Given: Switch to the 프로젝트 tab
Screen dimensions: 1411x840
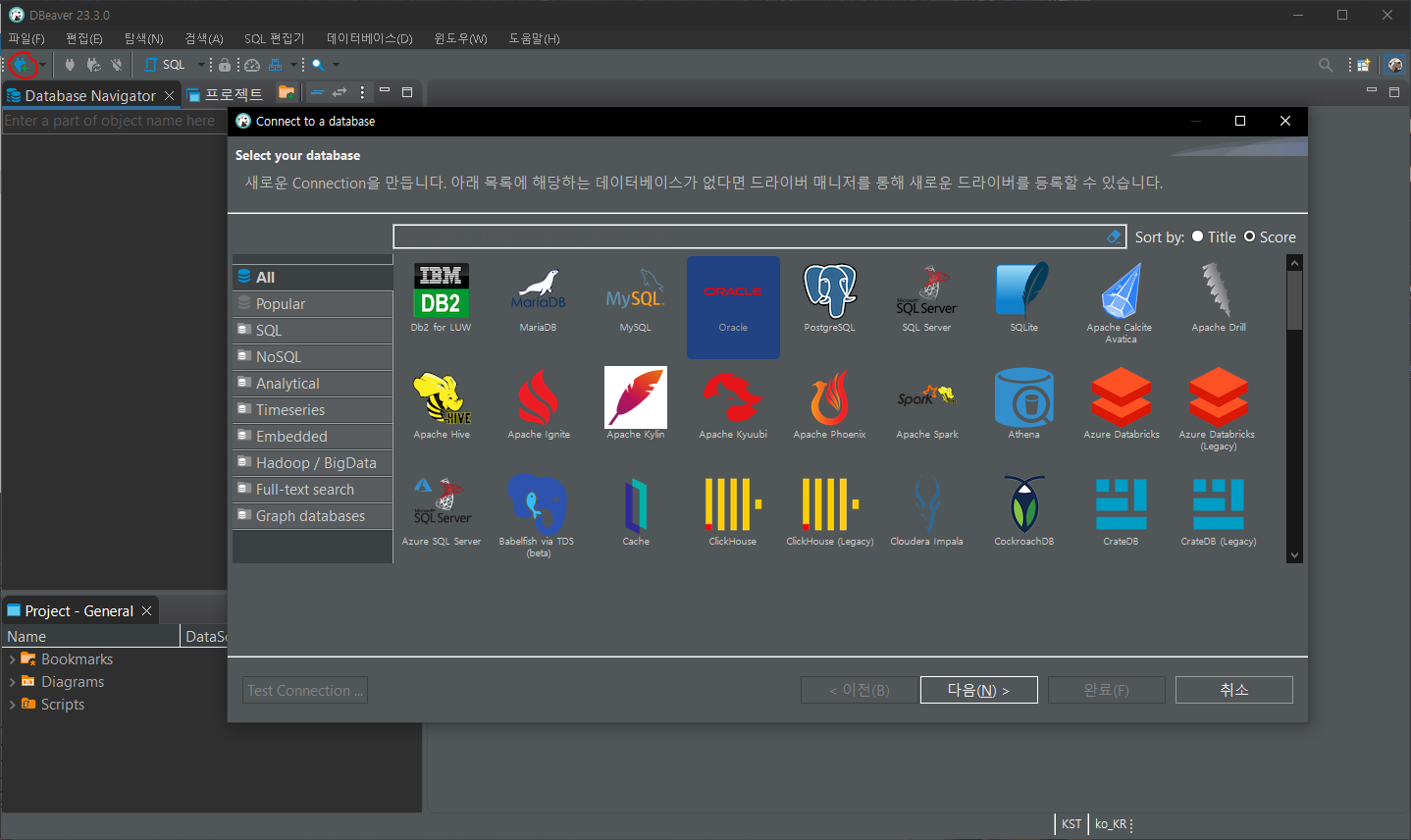Looking at the screenshot, I should (225, 95).
